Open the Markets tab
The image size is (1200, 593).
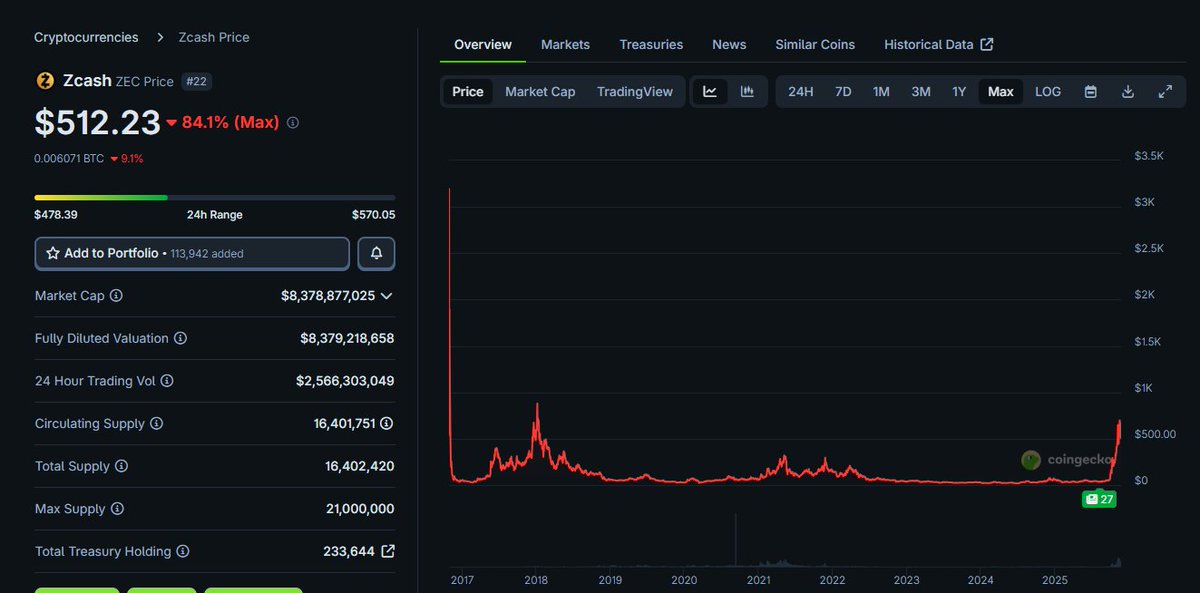click(x=566, y=44)
